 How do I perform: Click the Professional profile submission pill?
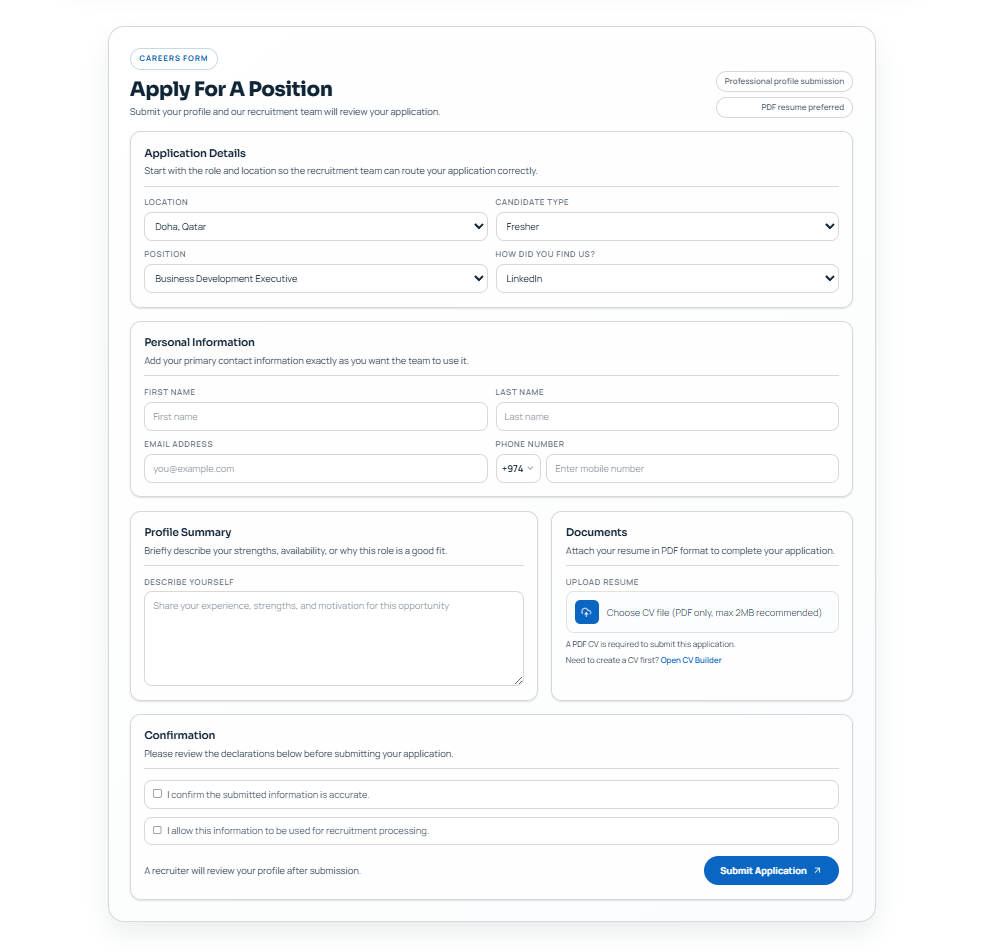click(x=784, y=82)
